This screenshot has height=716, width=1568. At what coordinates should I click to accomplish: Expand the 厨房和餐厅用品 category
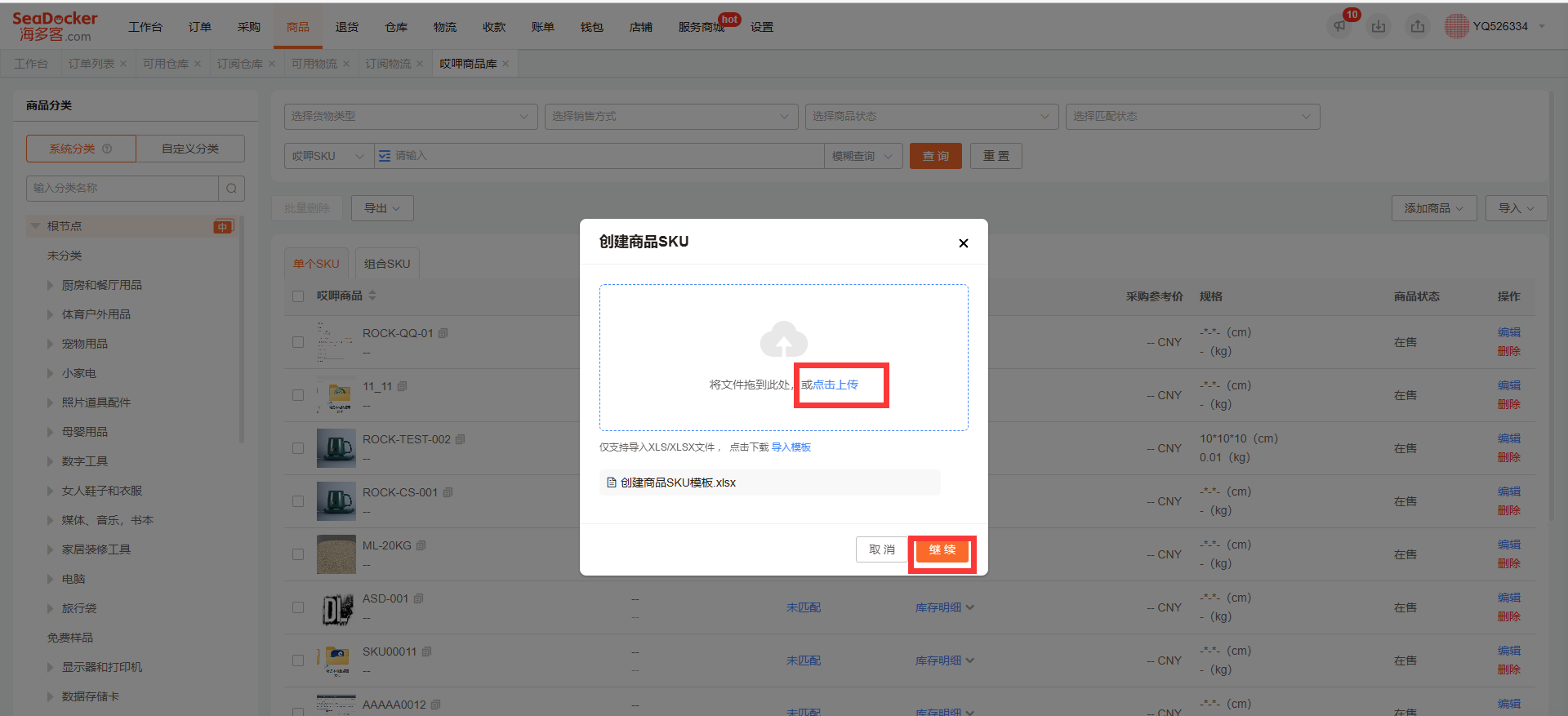click(51, 285)
